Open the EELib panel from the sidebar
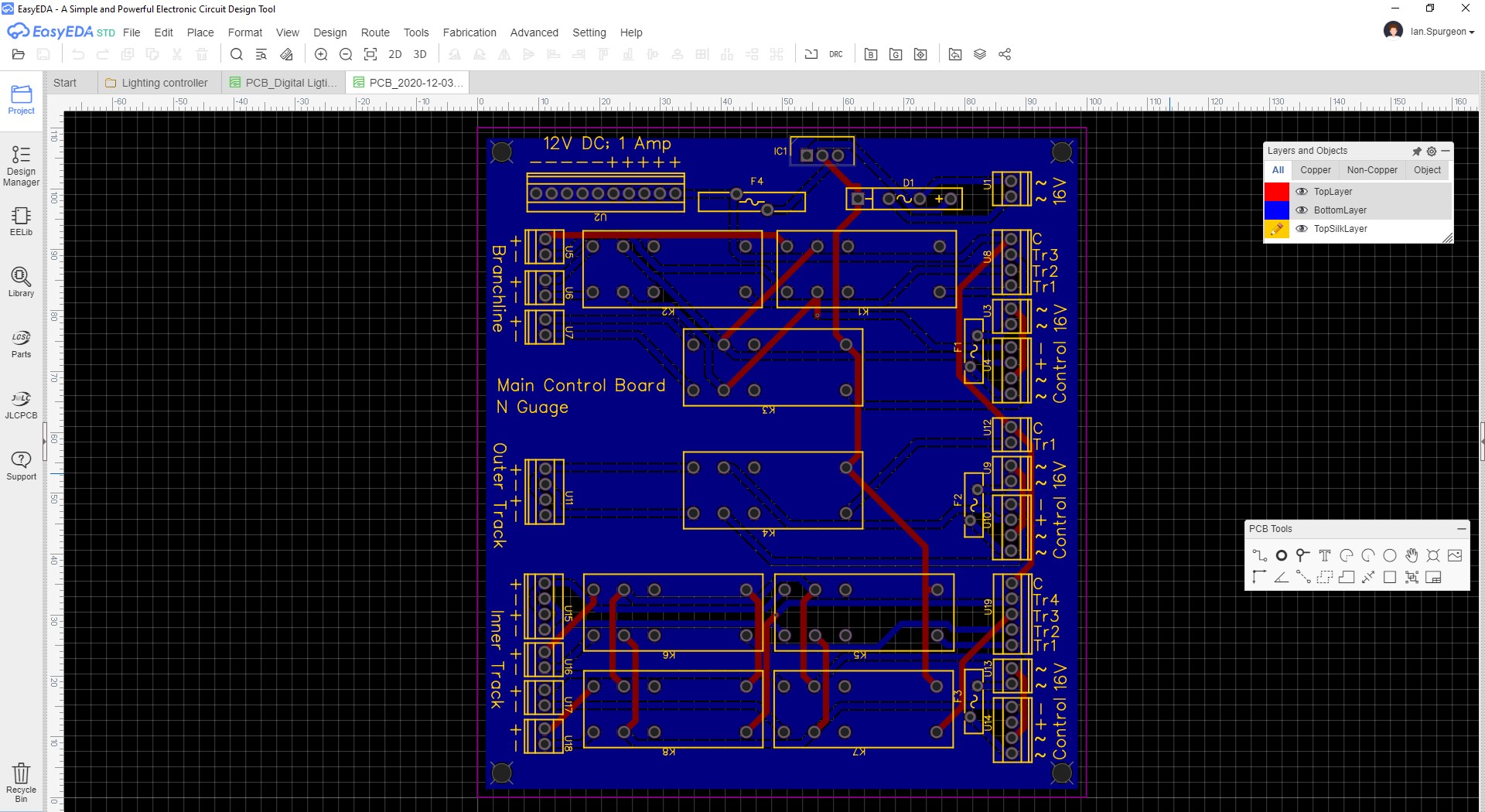 (x=21, y=222)
